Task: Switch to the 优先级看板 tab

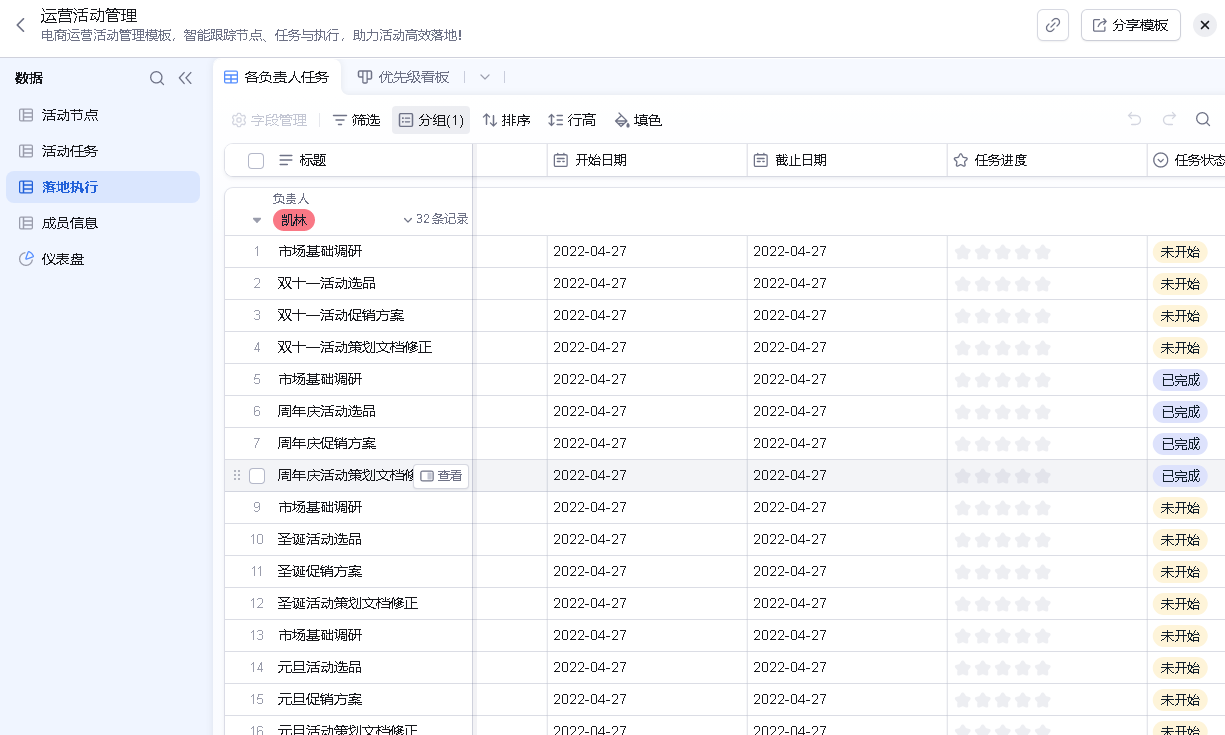Action: pyautogui.click(x=404, y=77)
